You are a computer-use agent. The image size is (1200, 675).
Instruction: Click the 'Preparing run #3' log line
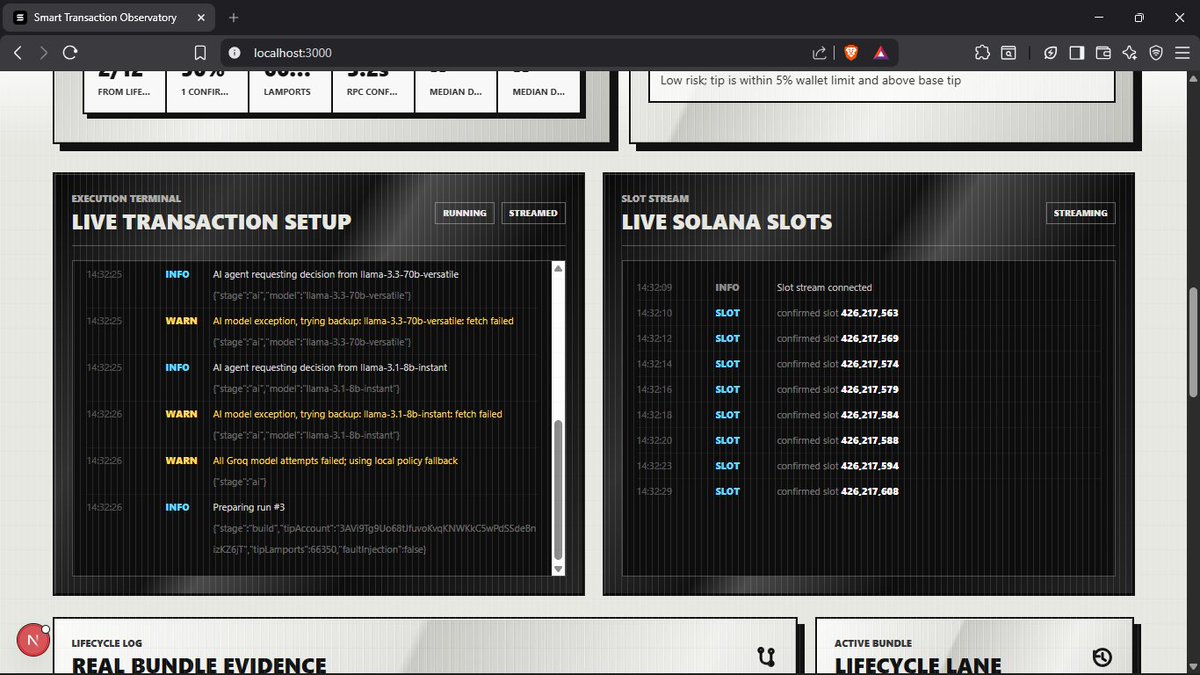(x=249, y=507)
